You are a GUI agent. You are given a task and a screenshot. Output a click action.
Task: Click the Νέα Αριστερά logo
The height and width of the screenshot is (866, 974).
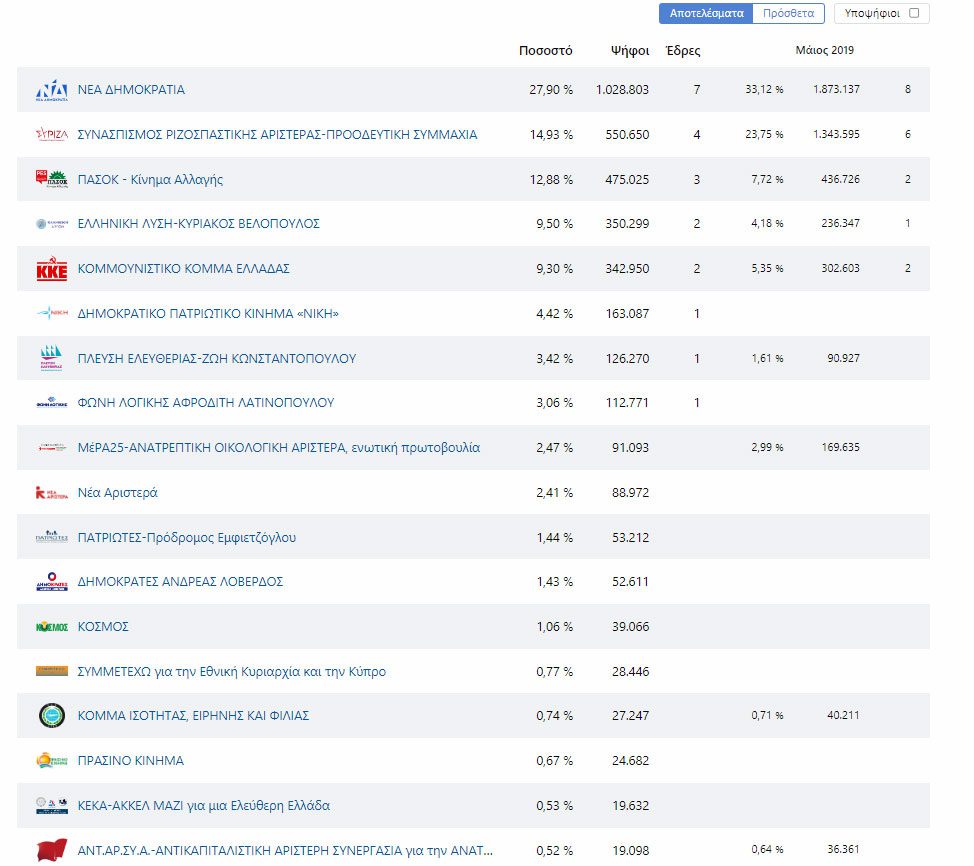coord(52,493)
